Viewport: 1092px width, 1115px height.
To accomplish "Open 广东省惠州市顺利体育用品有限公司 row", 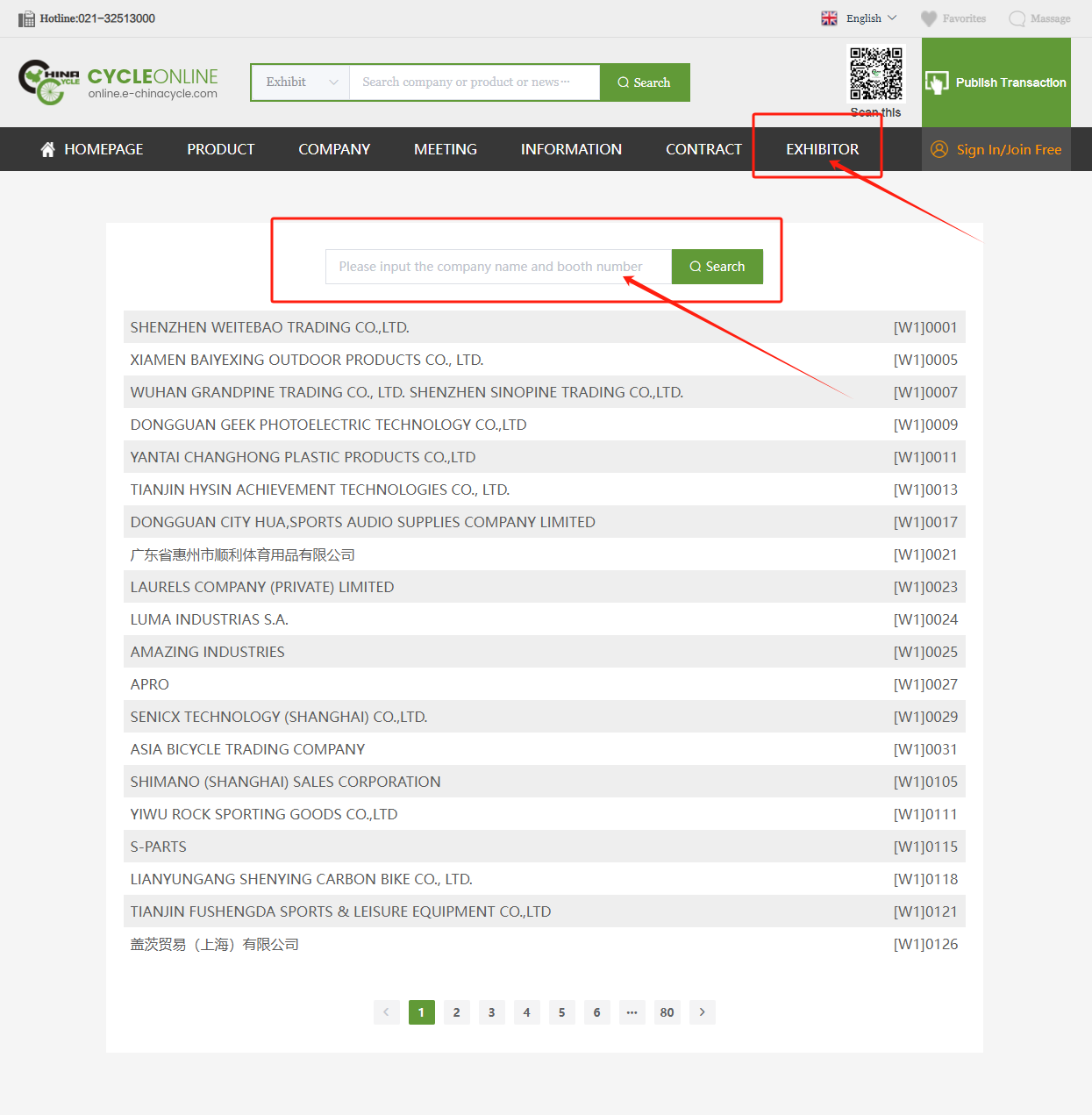I will point(544,554).
